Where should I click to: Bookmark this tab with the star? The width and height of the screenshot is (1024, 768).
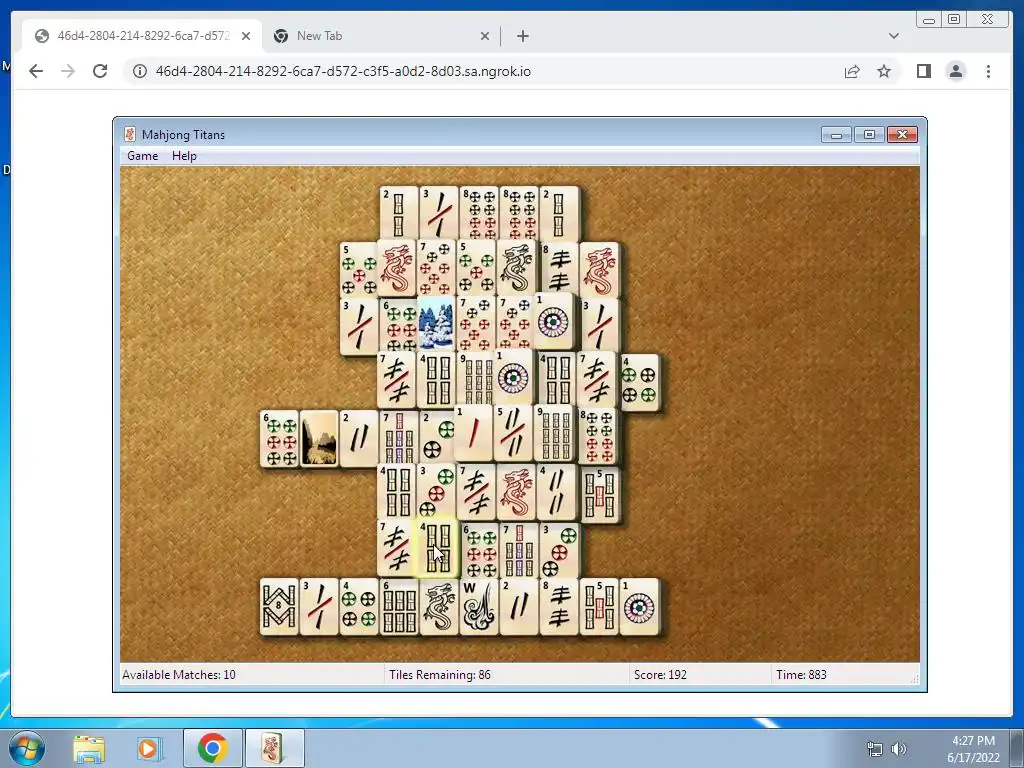(x=884, y=71)
